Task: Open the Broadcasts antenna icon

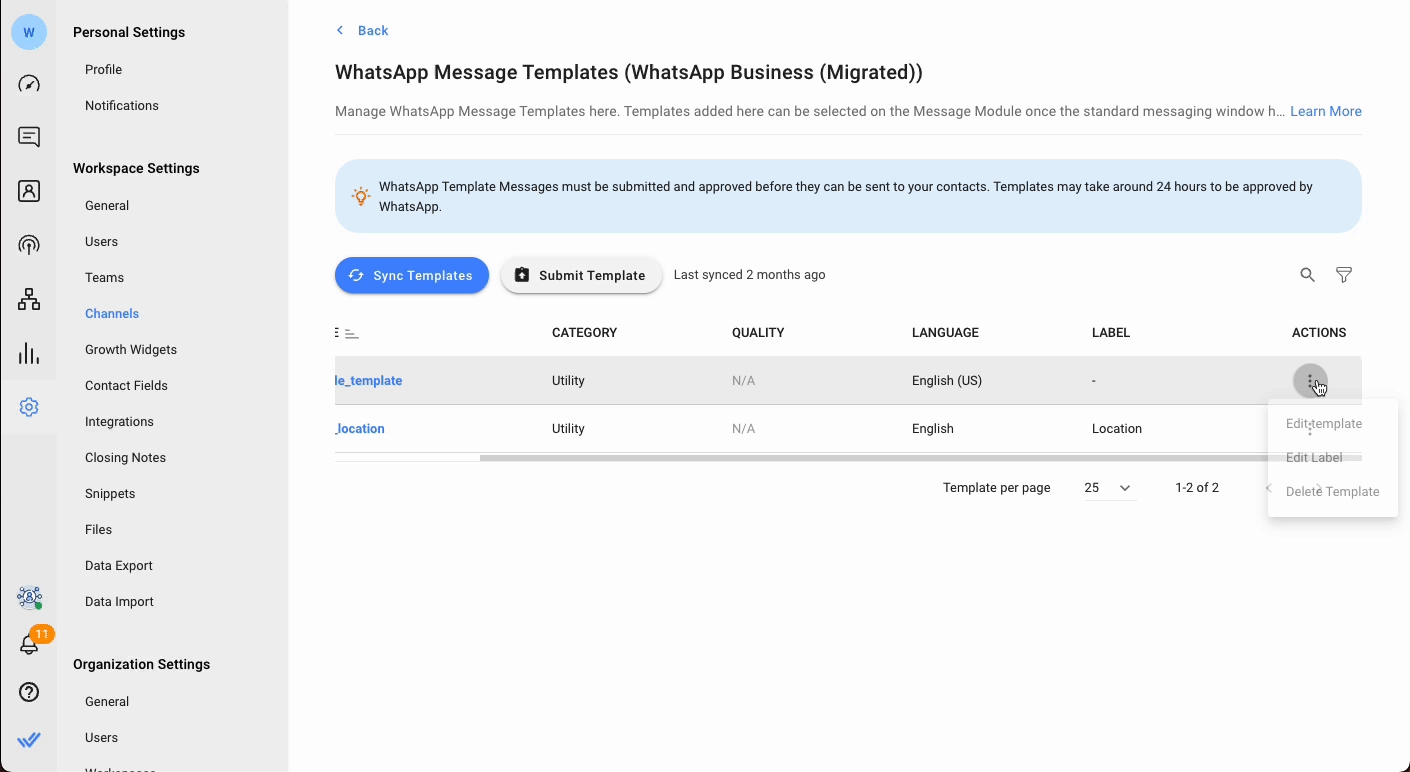Action: pyautogui.click(x=29, y=245)
